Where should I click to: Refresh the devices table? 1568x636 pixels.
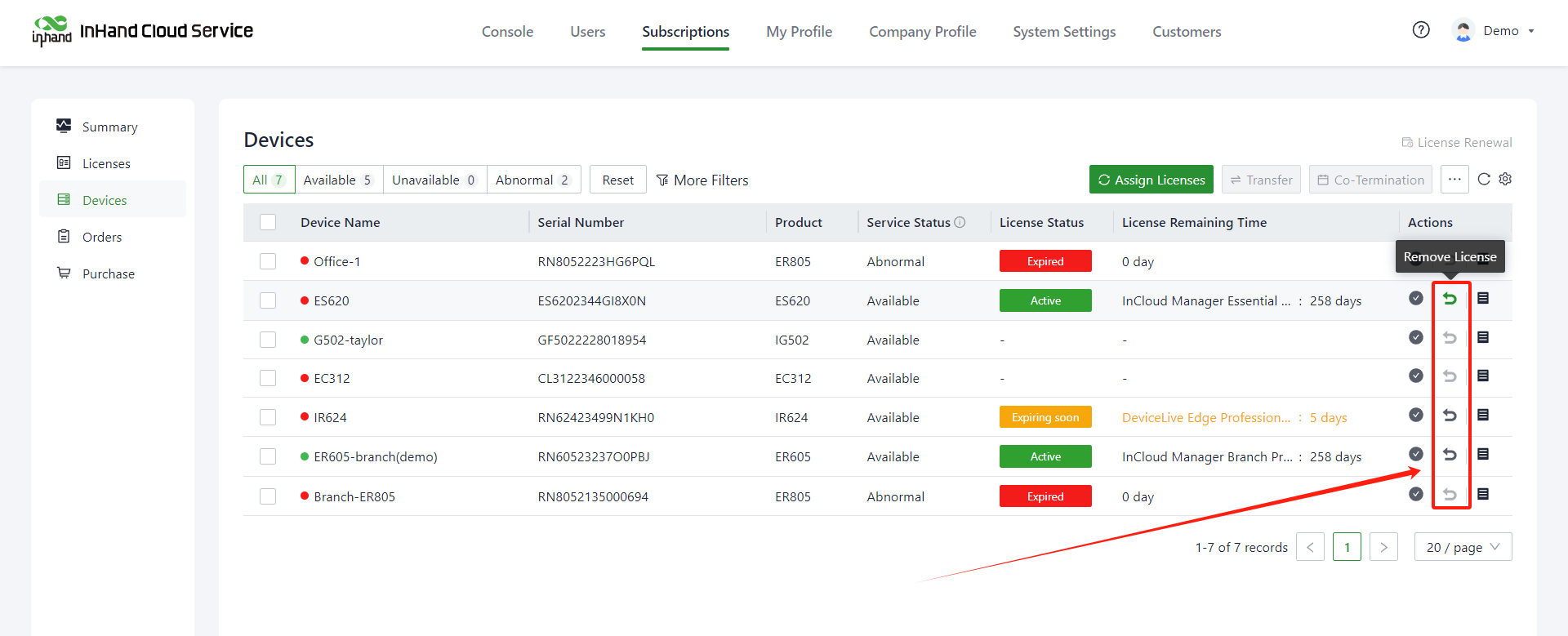[1484, 180]
